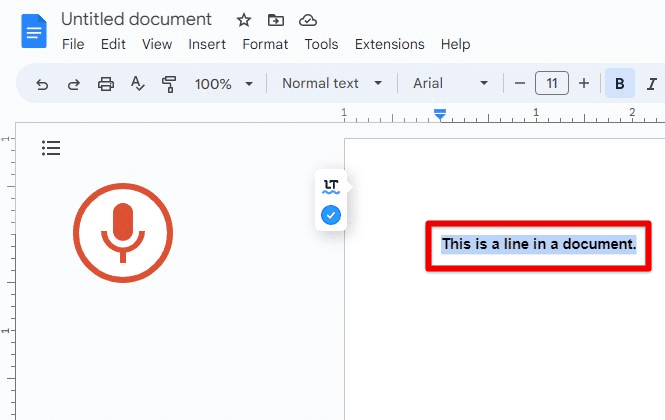Start voice typing with microphone button
The image size is (665, 420).
pyautogui.click(x=123, y=232)
